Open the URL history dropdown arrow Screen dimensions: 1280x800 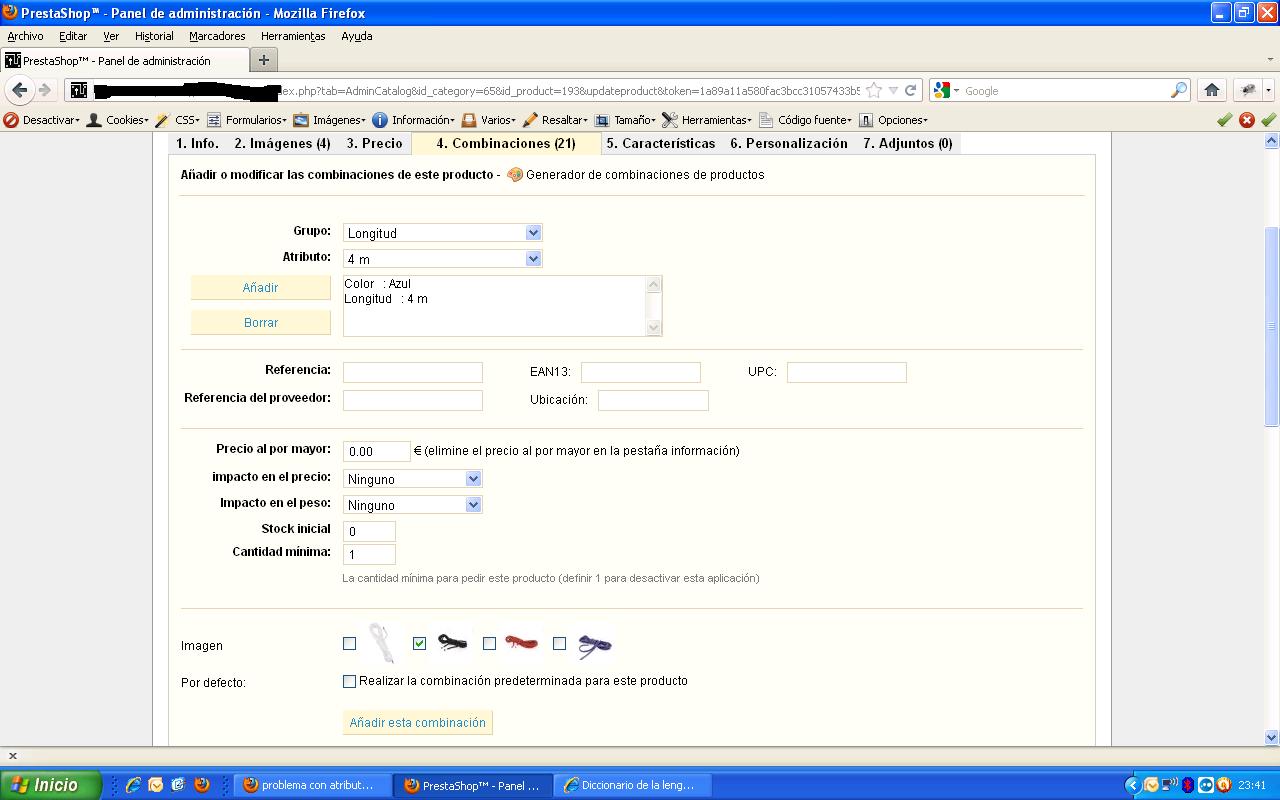coord(893,90)
